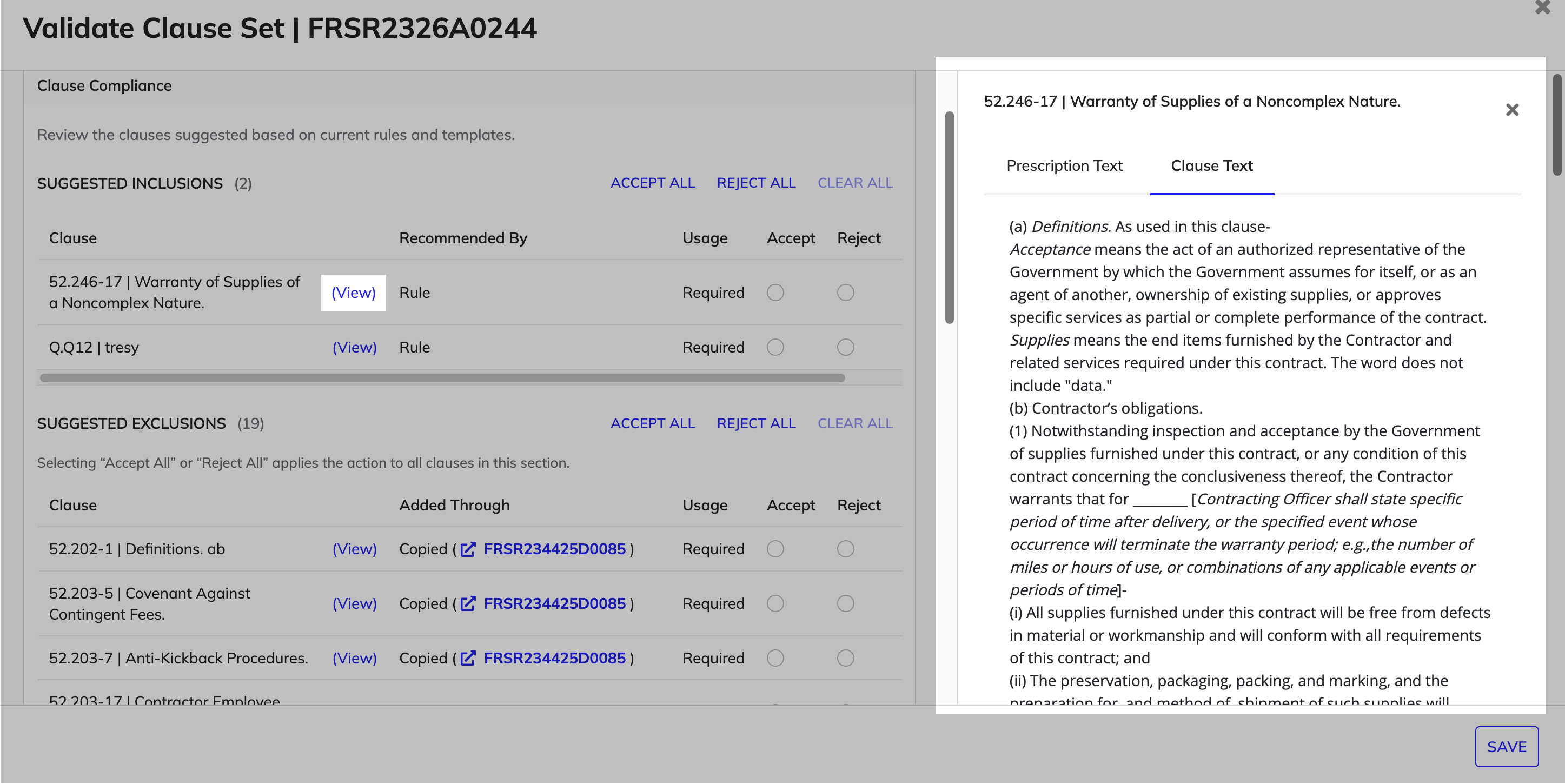Select Accept radio for 52.203-7 Anti-Kickback
1565x784 pixels.
(775, 659)
